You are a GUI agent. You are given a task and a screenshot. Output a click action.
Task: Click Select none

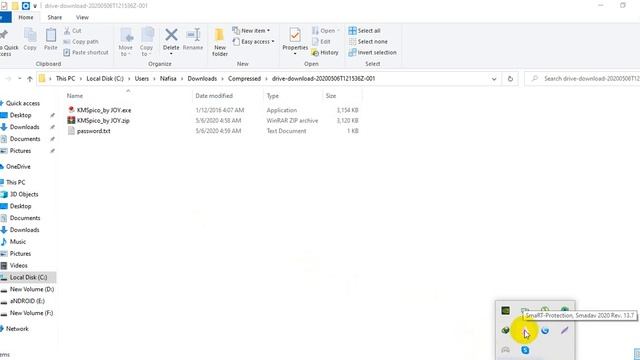[x=368, y=42]
